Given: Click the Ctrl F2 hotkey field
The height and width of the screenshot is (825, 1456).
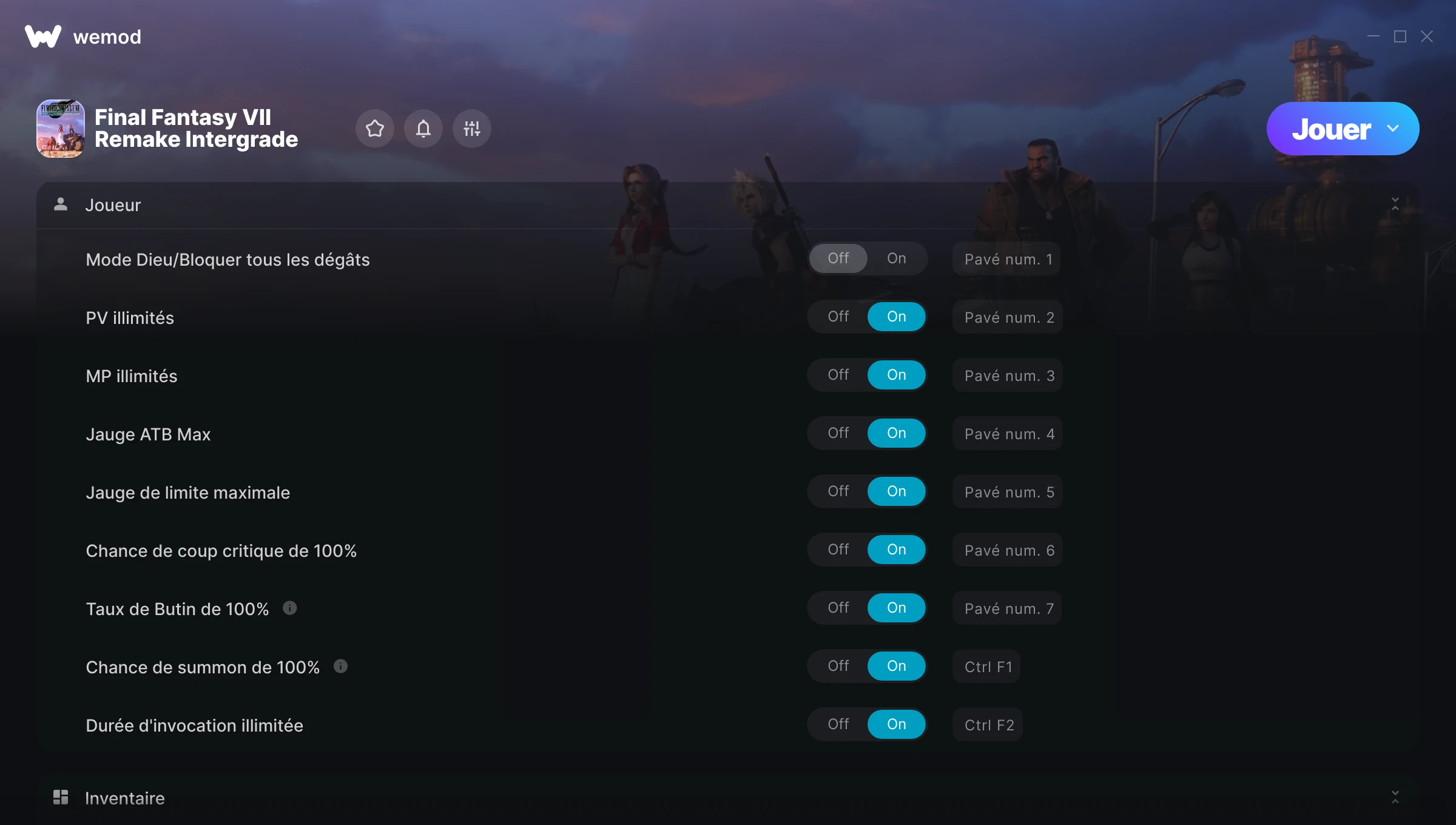Looking at the screenshot, I should [988, 725].
